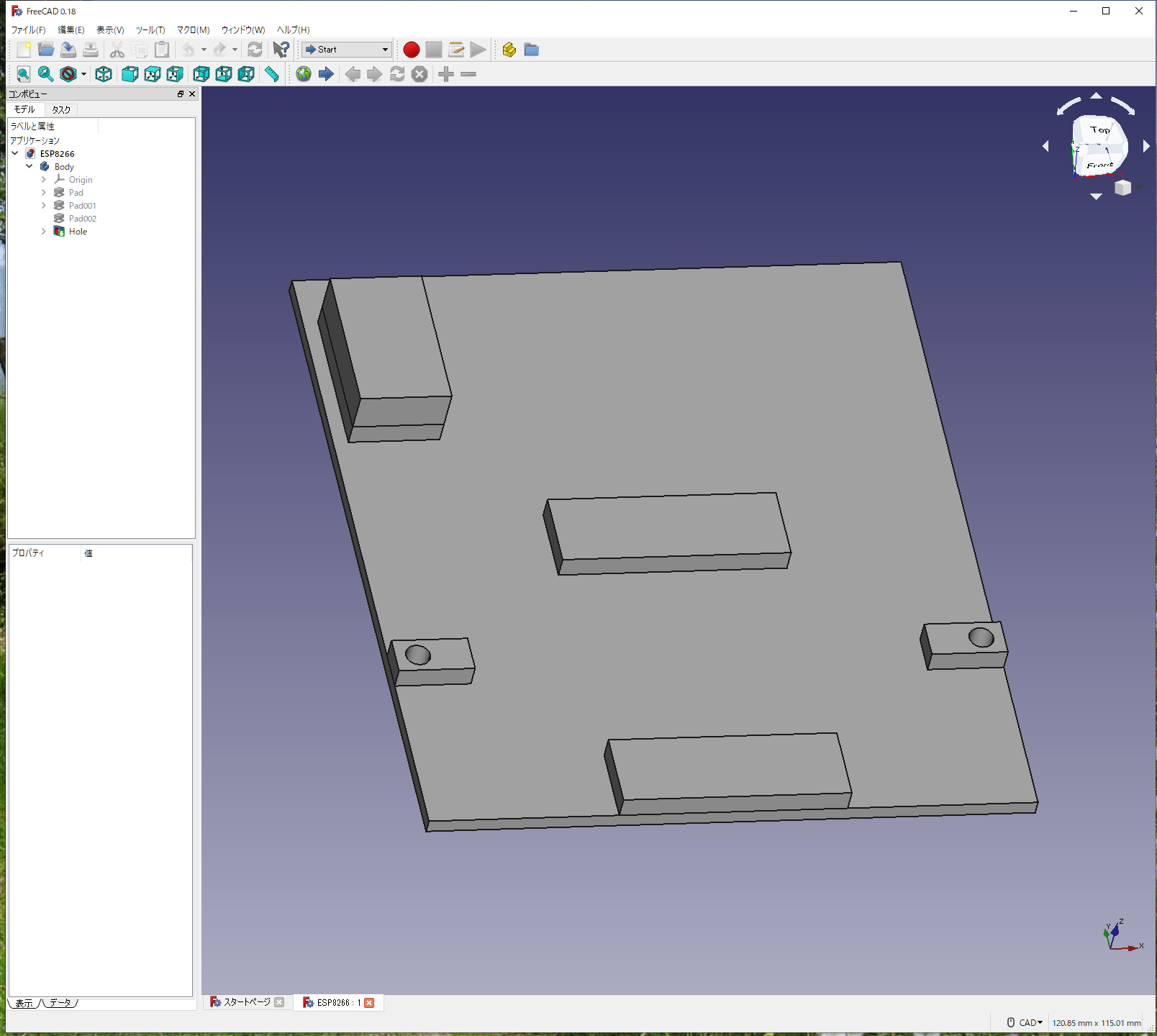Image resolution: width=1157 pixels, height=1036 pixels.
Task: Click the blue group folder icon
Action: (x=532, y=50)
